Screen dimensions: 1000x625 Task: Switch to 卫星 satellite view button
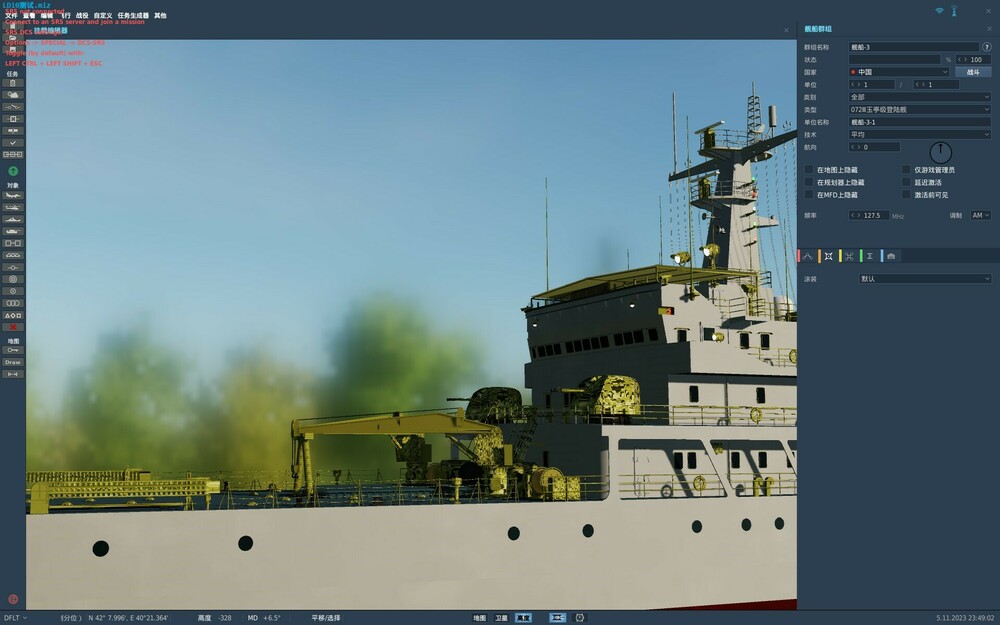pyautogui.click(x=501, y=617)
